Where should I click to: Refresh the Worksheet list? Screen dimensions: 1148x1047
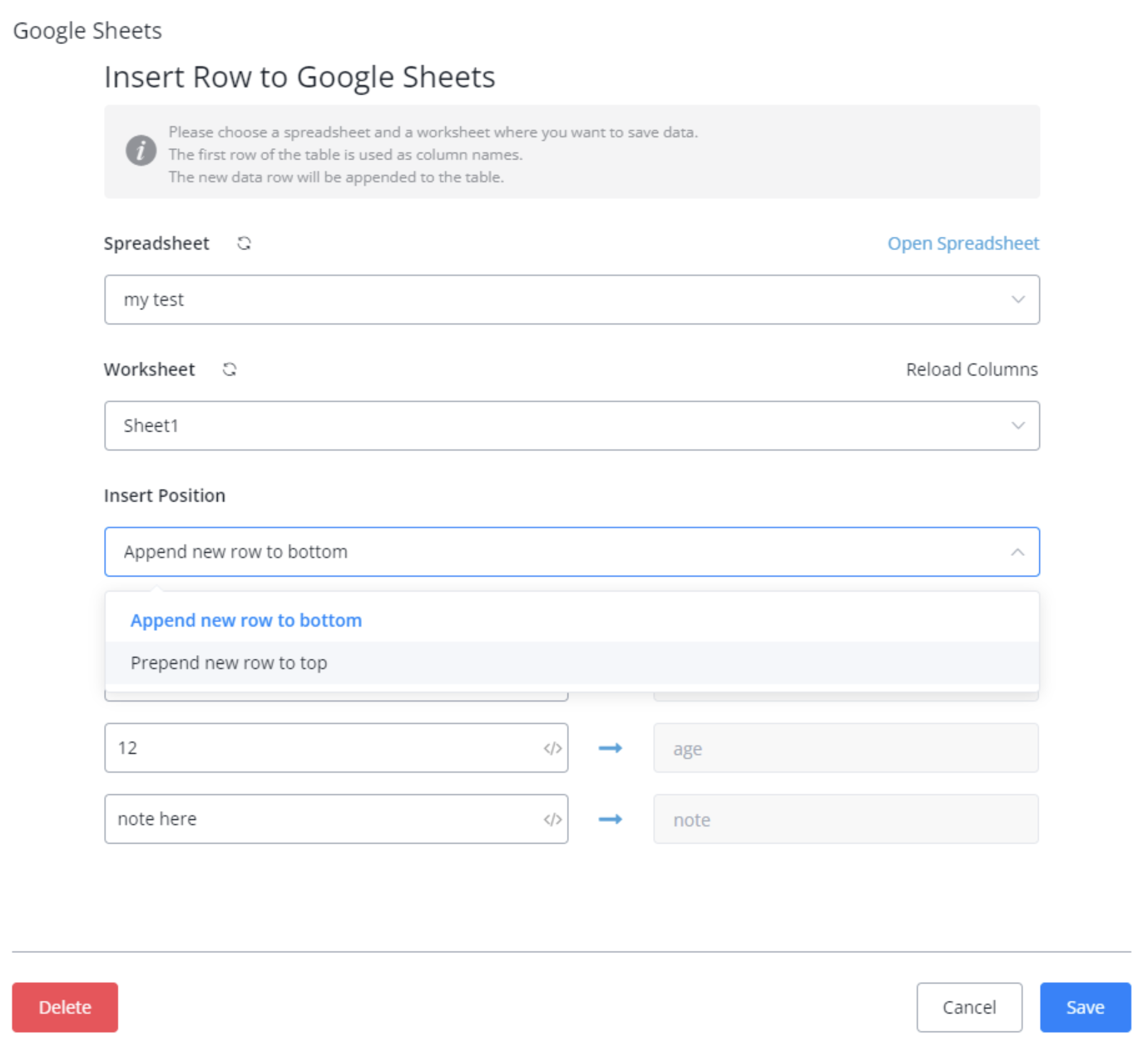pyautogui.click(x=230, y=370)
